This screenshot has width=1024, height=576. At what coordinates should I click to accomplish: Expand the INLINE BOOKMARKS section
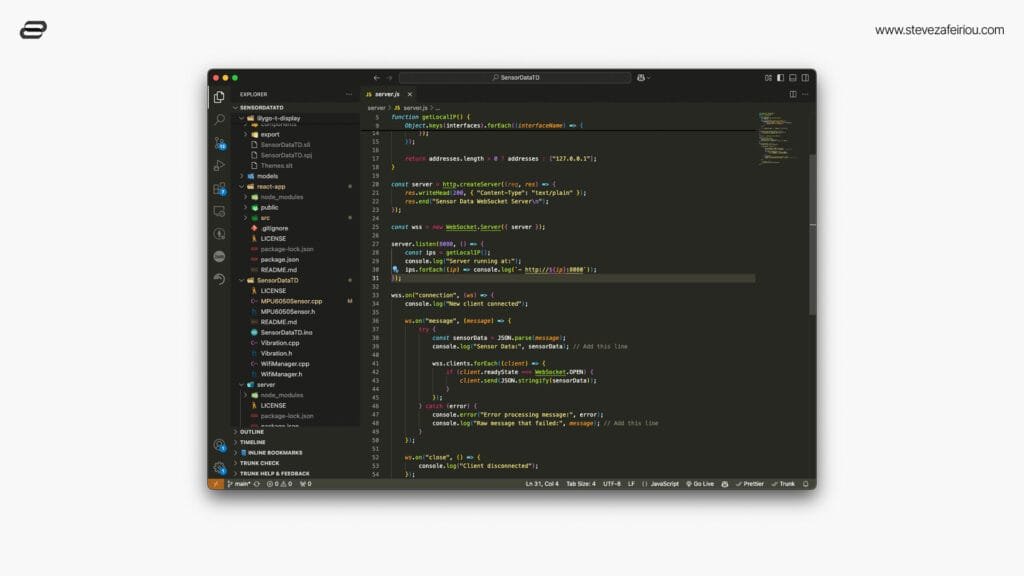click(295, 453)
